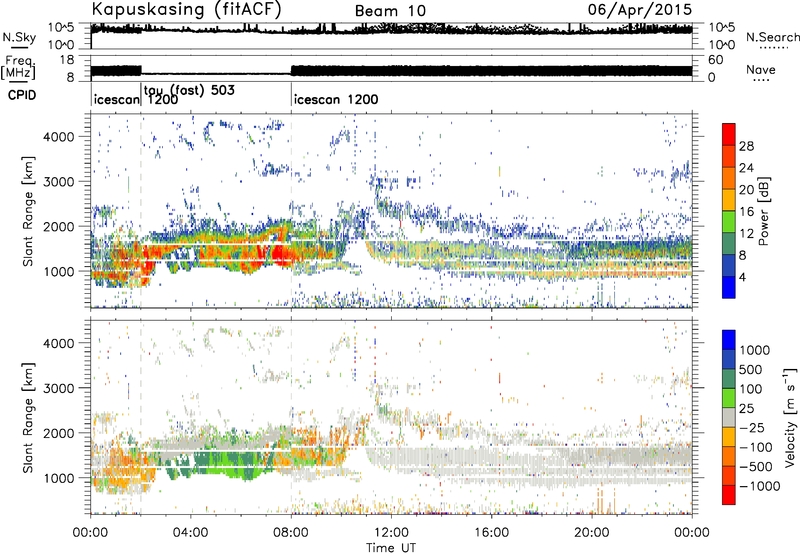Click the "Power [dB]" colorbar title
The height and width of the screenshot is (554, 800).
(763, 211)
